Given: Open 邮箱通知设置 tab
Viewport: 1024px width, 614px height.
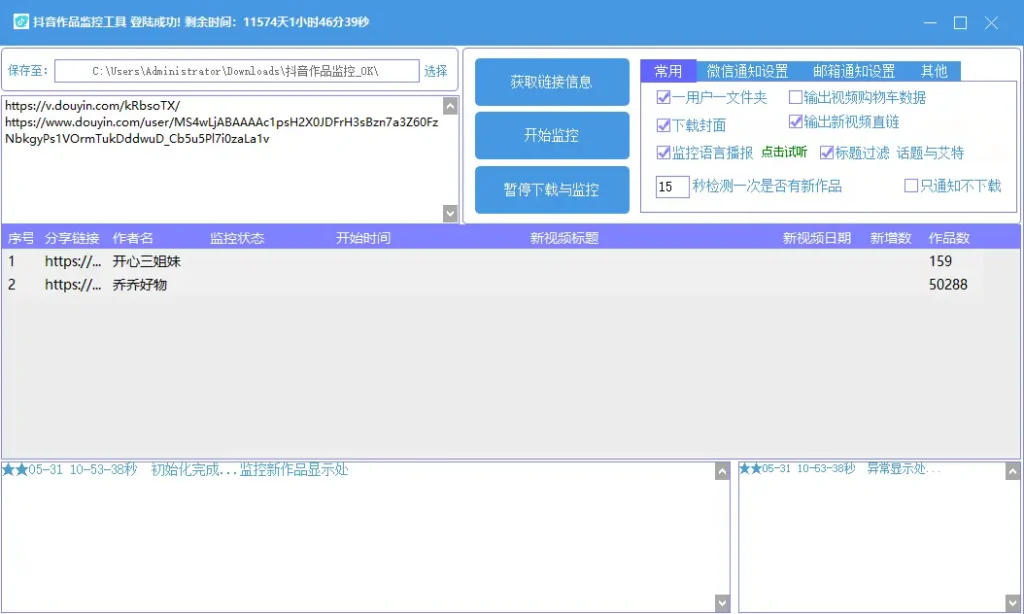Looking at the screenshot, I should [854, 71].
